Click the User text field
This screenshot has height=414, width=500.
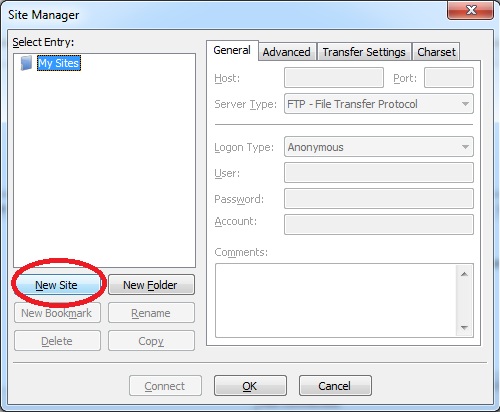tap(379, 173)
